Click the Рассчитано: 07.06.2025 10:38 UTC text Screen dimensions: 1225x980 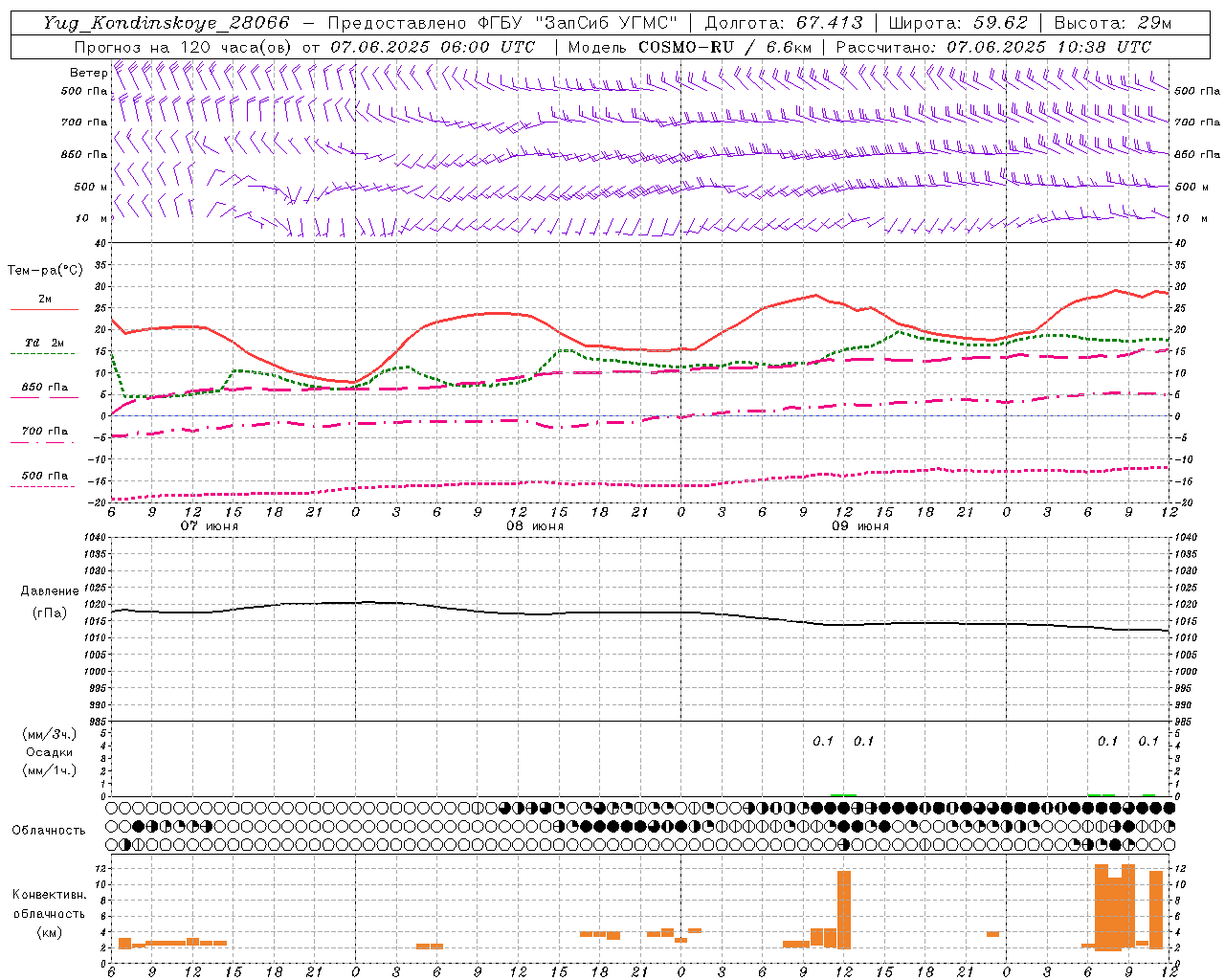point(993,47)
